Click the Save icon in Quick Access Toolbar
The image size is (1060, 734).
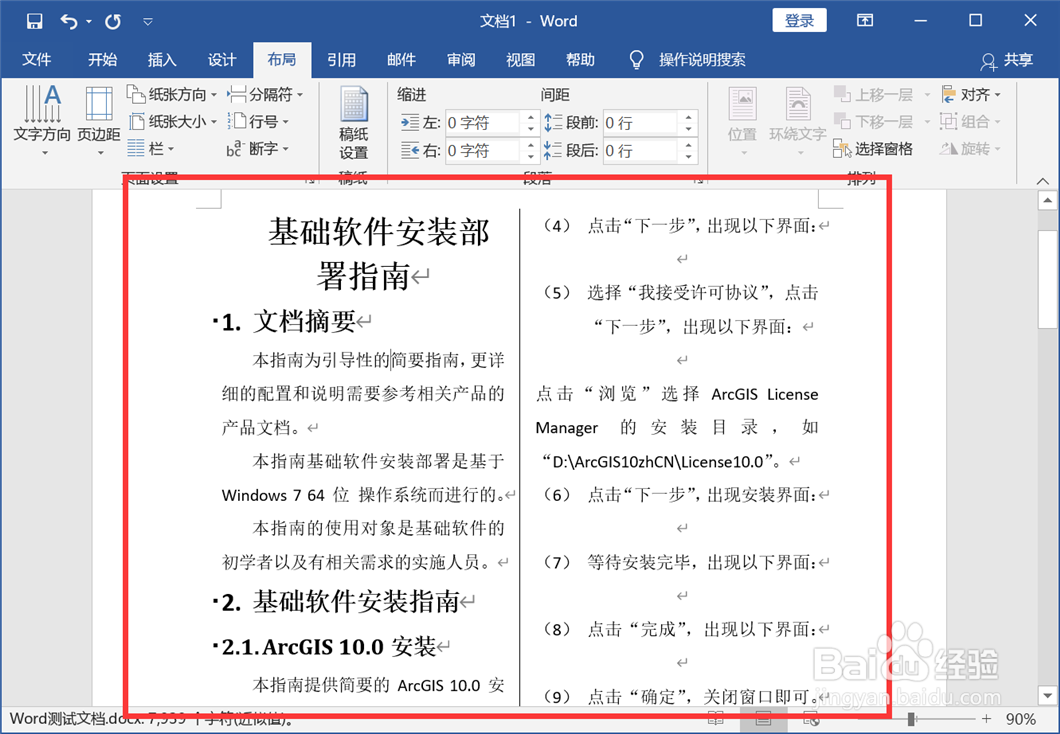34,19
